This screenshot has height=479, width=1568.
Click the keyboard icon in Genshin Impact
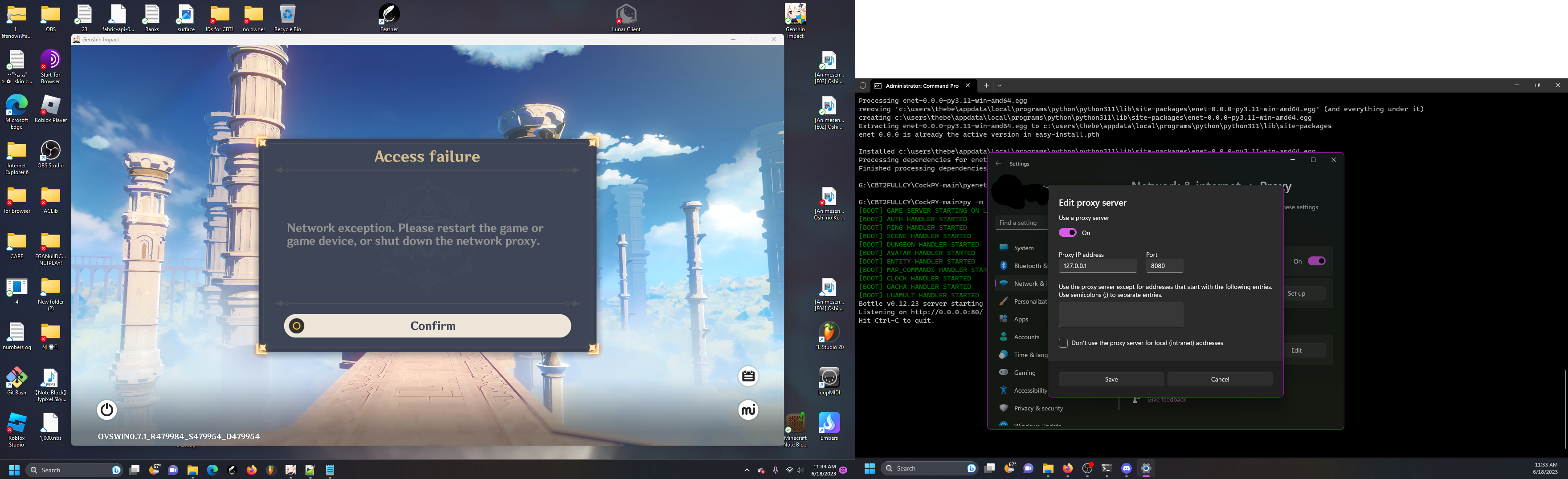747,376
